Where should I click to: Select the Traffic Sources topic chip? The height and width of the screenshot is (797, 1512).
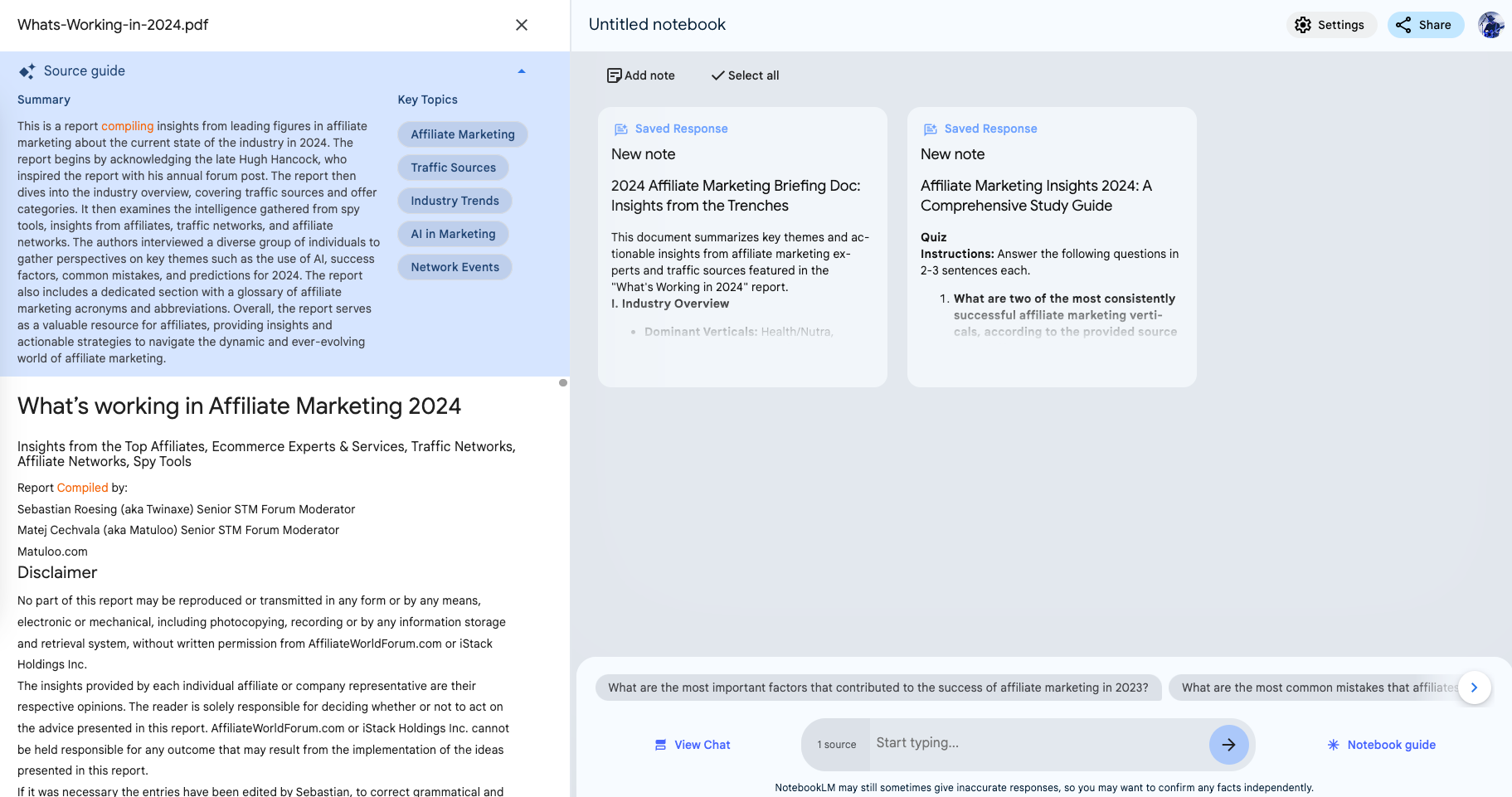[x=453, y=168]
